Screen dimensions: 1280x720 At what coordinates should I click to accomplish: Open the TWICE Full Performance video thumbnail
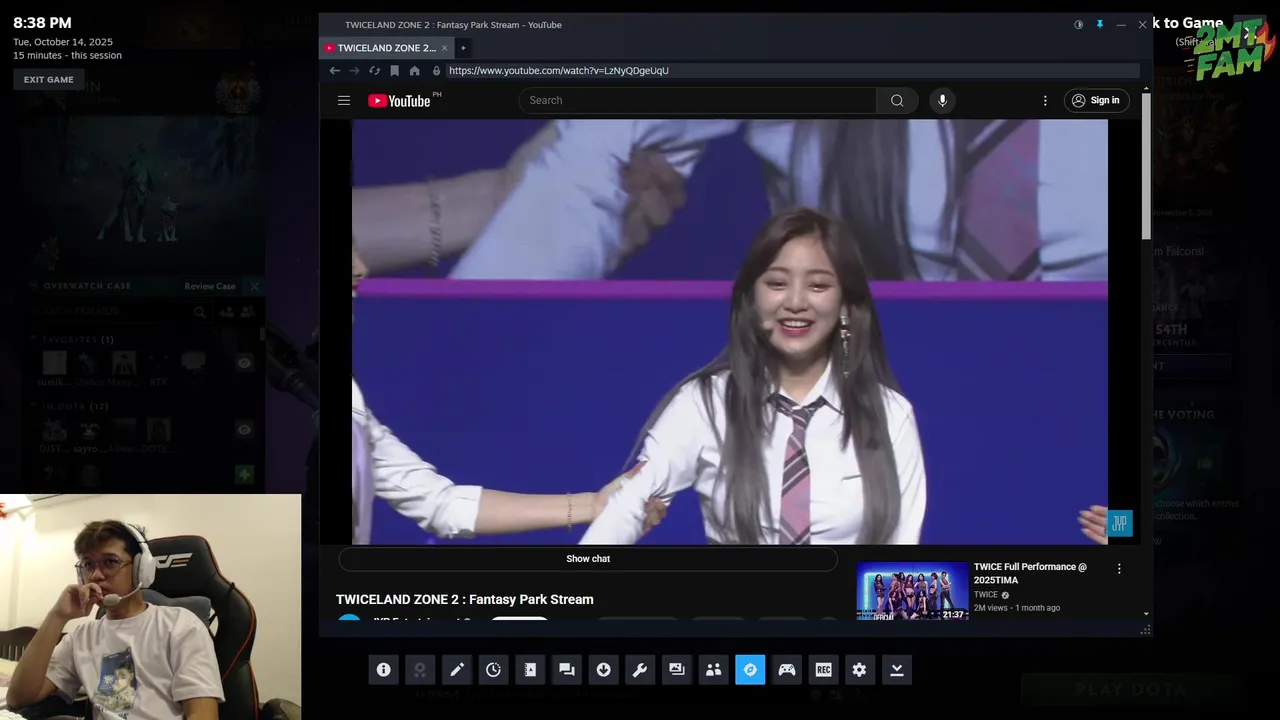[912, 591]
